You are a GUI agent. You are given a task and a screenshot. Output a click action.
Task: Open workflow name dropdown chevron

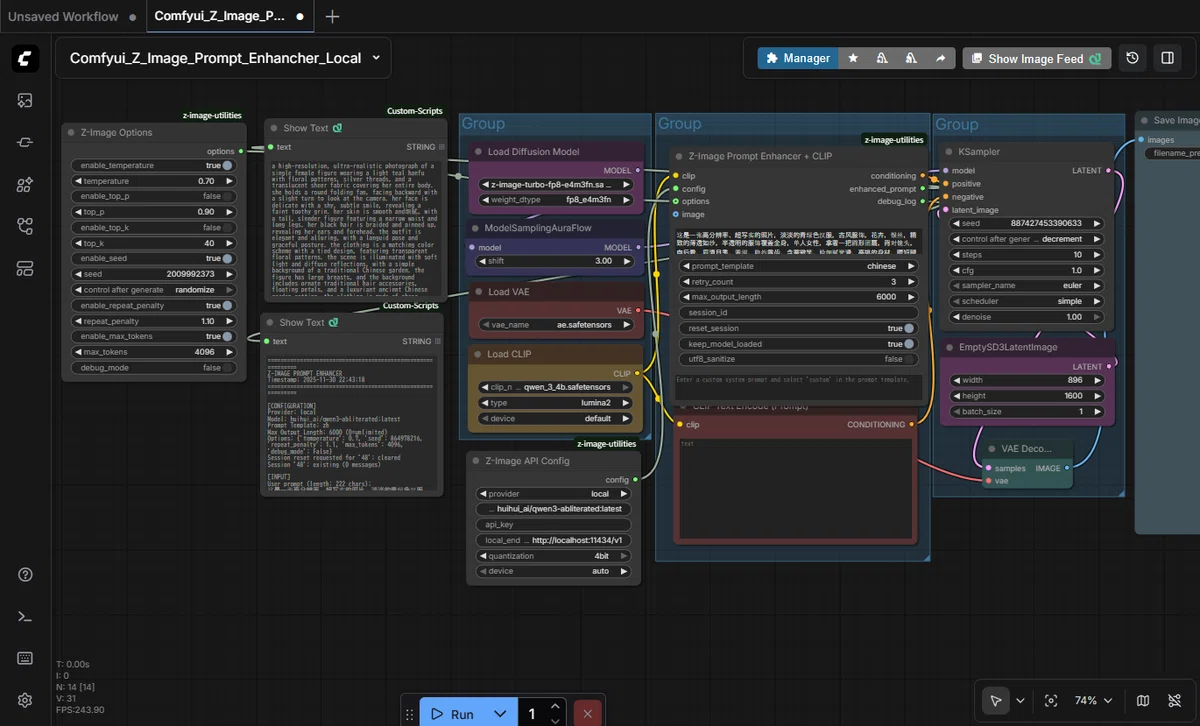click(376, 58)
